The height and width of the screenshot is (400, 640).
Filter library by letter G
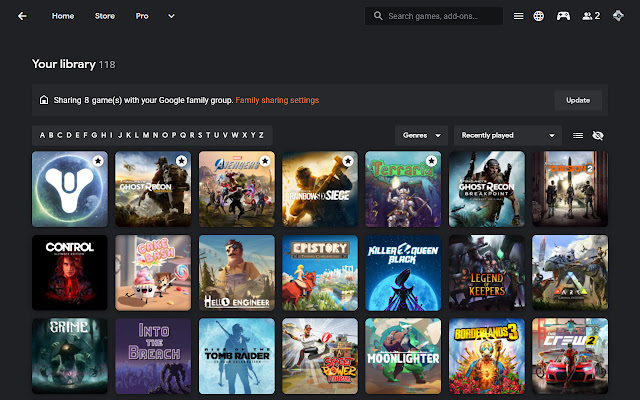(94, 135)
